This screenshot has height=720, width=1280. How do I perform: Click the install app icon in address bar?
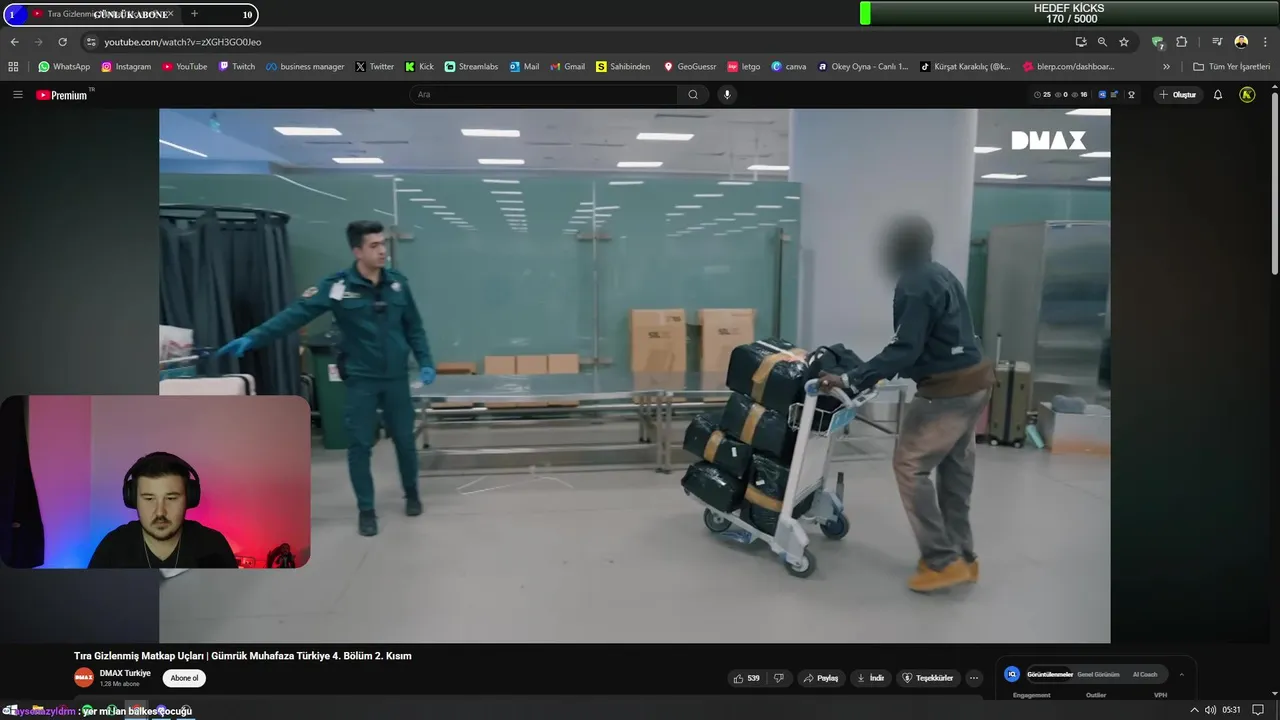coord(1081,42)
